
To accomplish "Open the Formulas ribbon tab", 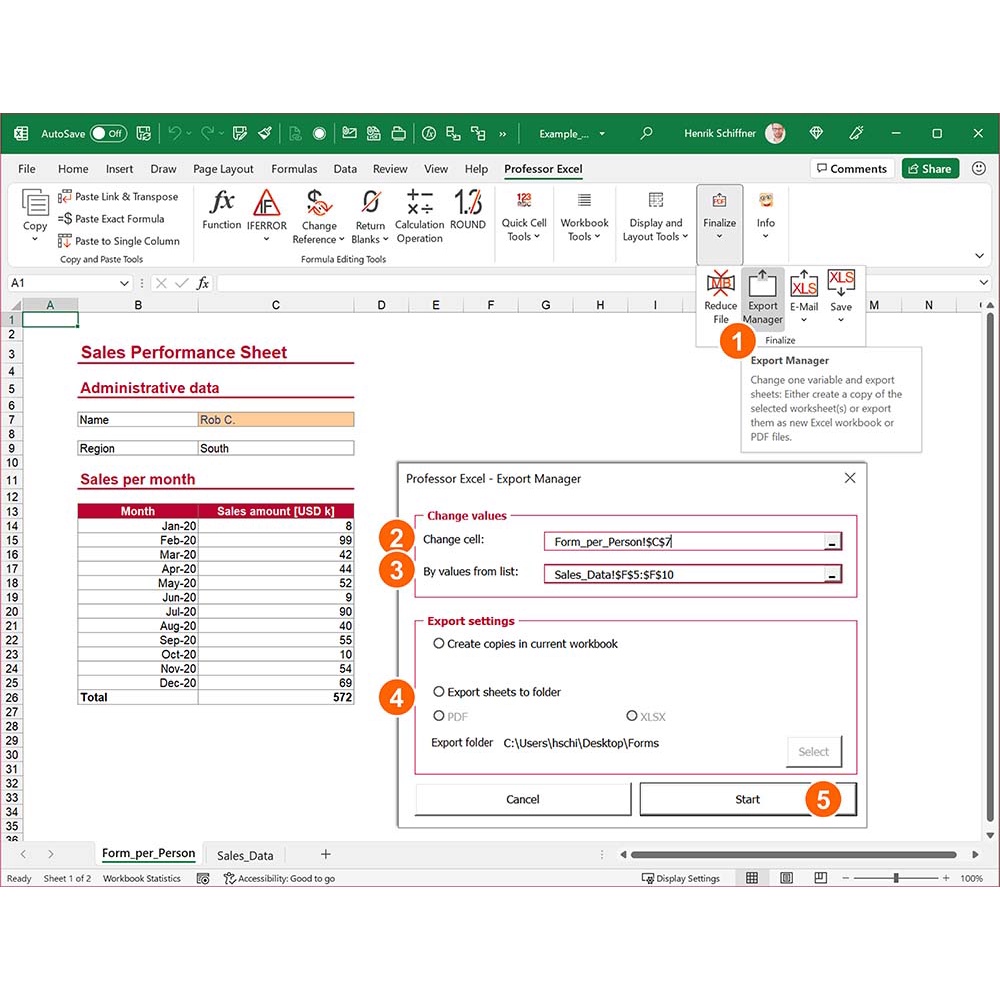I will point(294,169).
